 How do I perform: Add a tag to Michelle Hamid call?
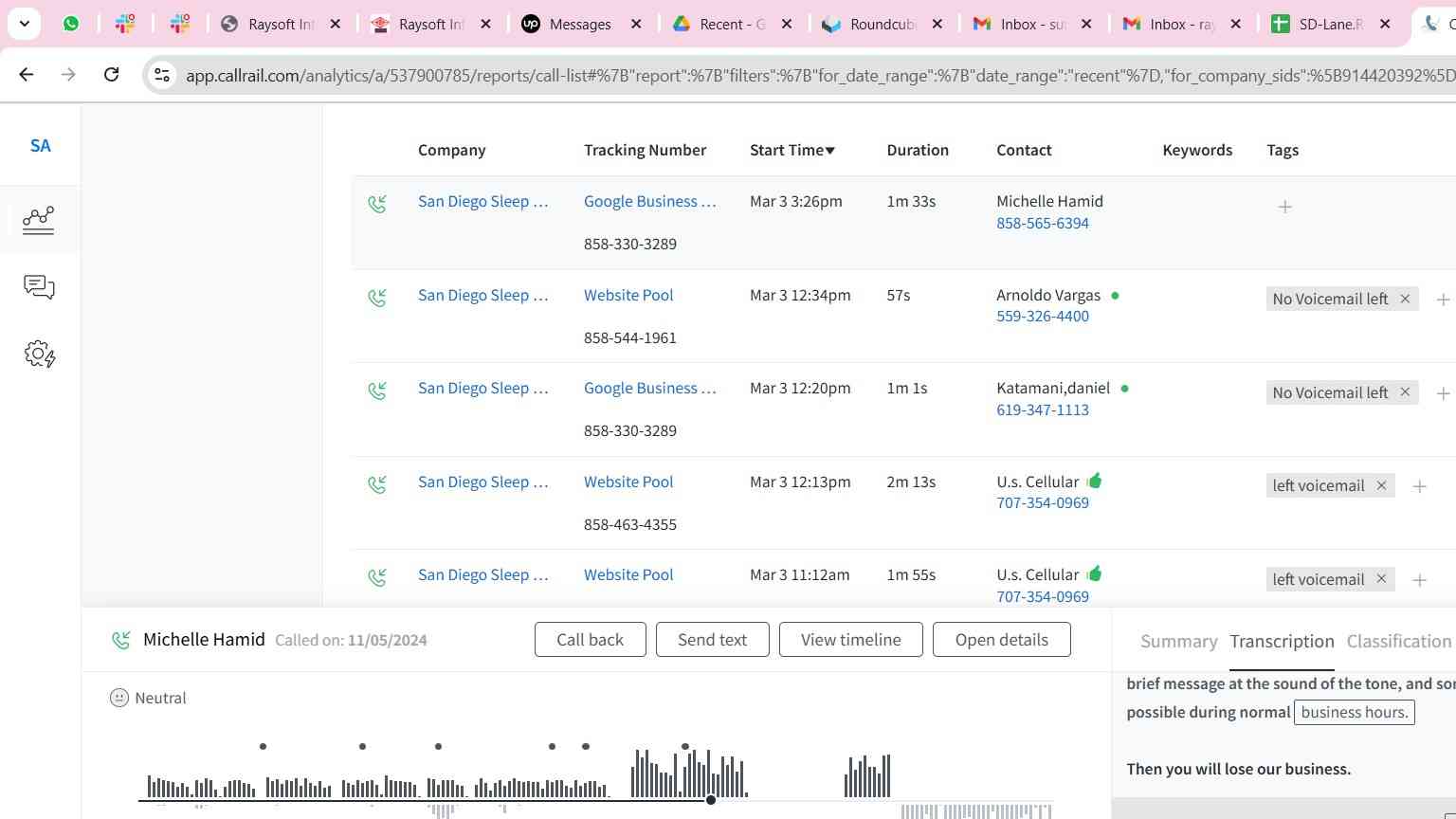pos(1284,207)
